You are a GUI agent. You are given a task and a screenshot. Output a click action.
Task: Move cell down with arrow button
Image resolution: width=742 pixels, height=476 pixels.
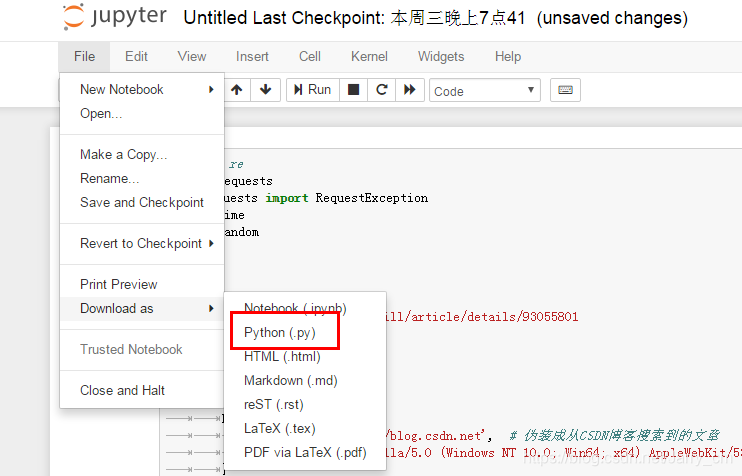265,89
